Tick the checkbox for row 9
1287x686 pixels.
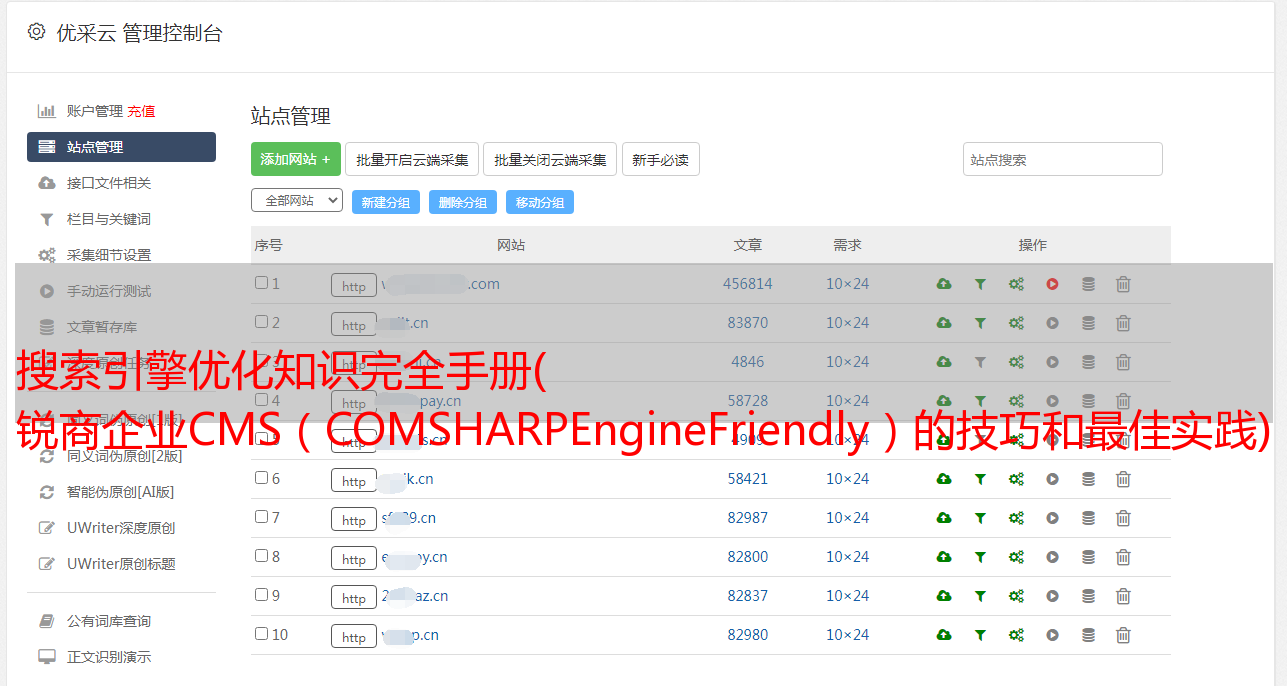pos(261,595)
